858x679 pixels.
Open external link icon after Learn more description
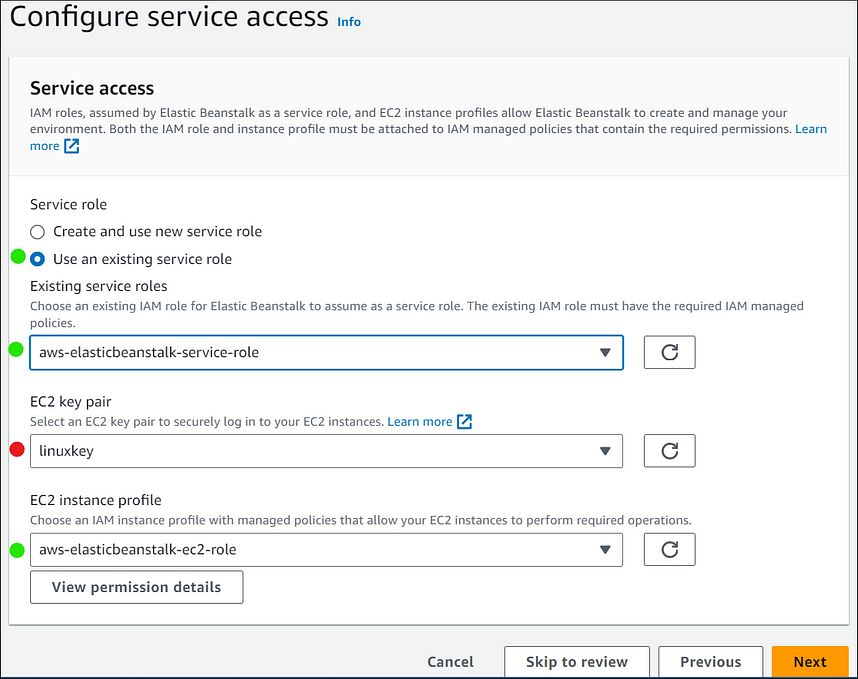(x=72, y=146)
